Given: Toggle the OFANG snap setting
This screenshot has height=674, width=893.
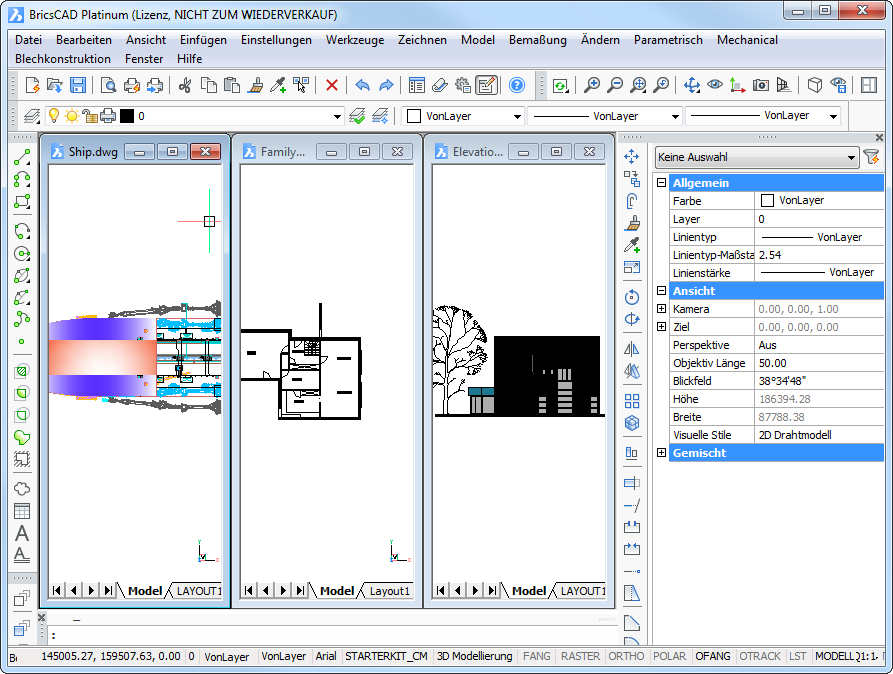Looking at the screenshot, I should tap(713, 657).
